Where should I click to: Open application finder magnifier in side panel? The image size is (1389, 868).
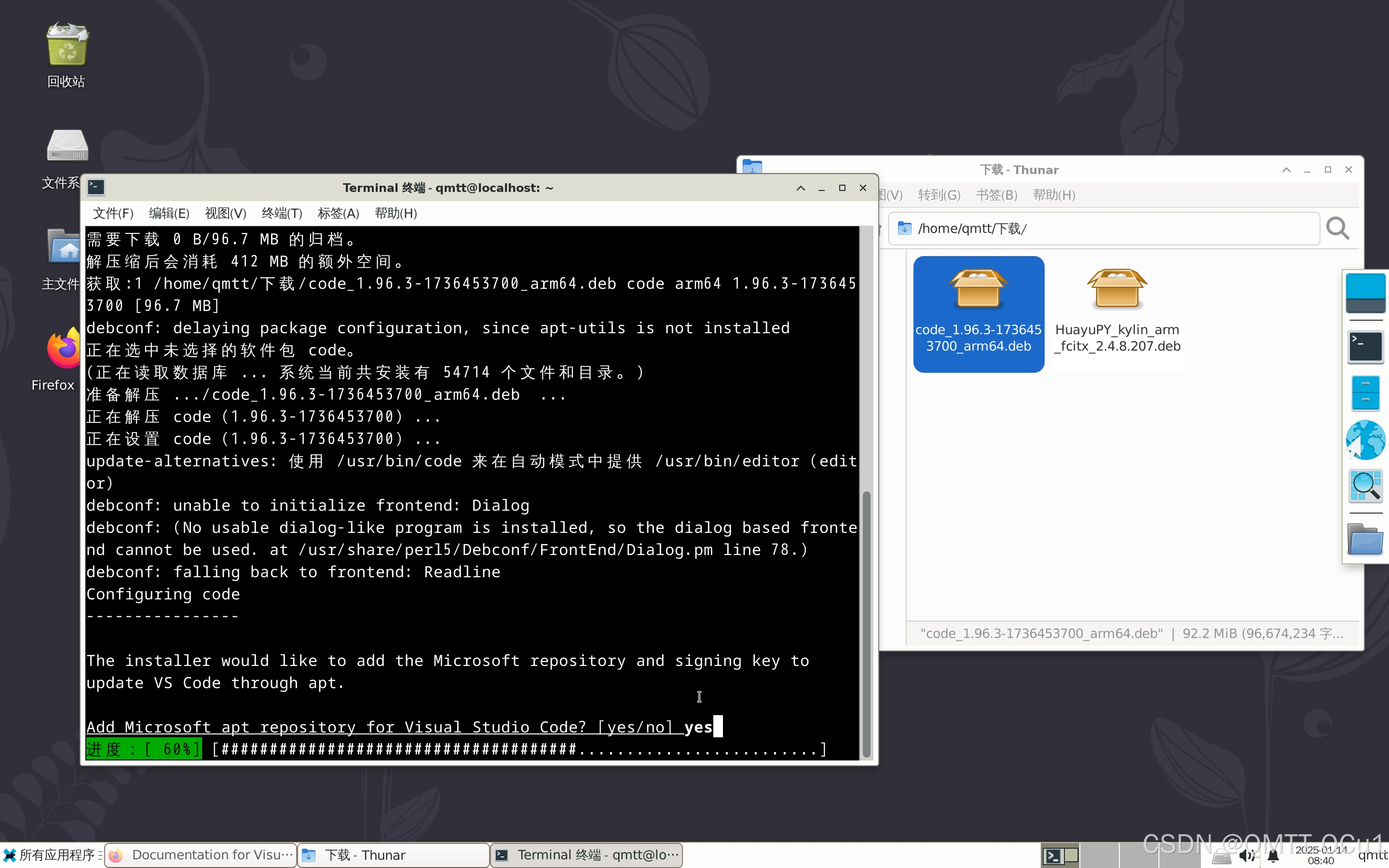tap(1365, 486)
